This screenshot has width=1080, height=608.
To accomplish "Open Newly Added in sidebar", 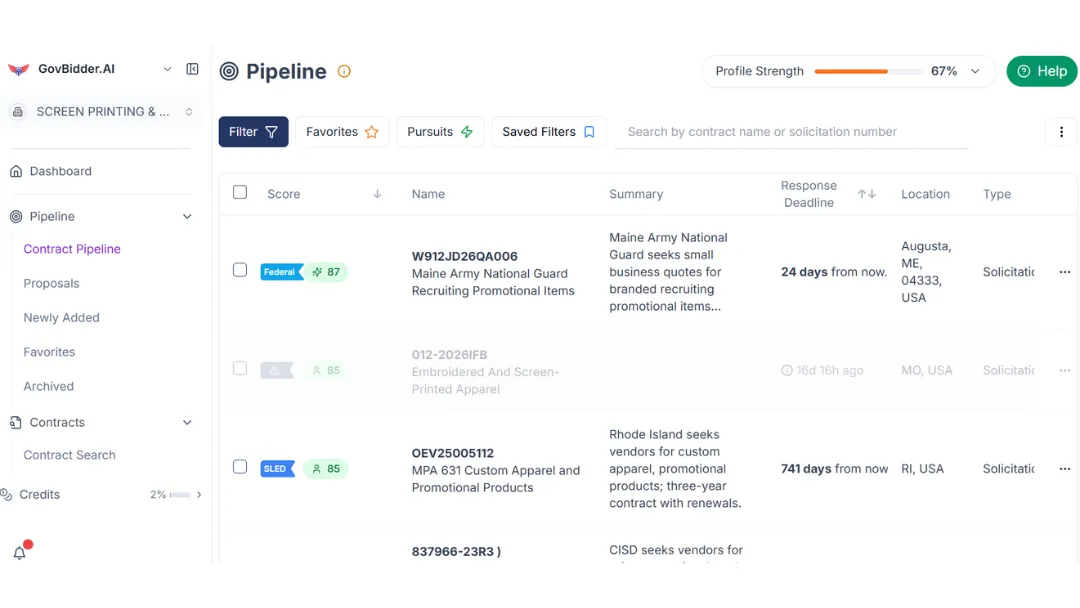I will click(x=61, y=318).
